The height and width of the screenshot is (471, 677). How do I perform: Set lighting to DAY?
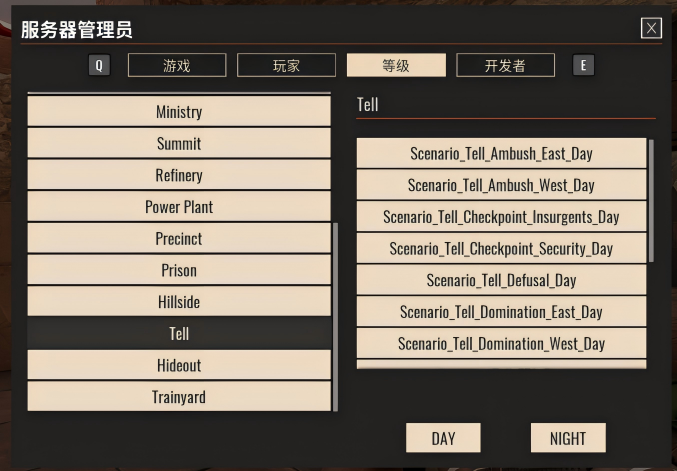click(443, 438)
